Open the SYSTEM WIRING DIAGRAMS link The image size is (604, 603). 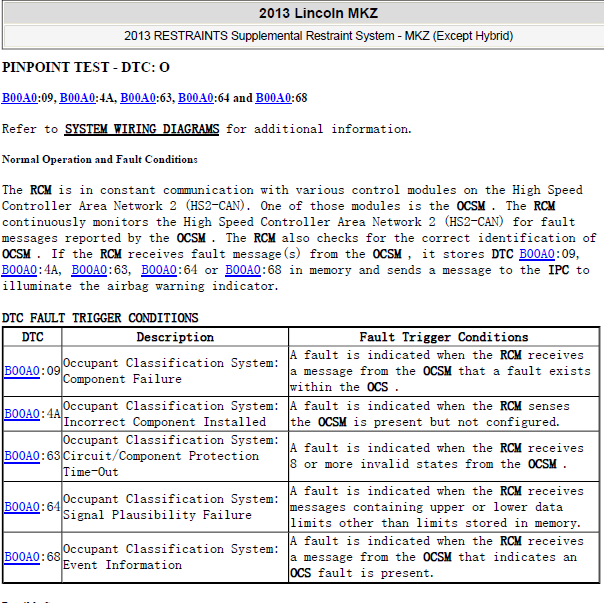click(141, 129)
